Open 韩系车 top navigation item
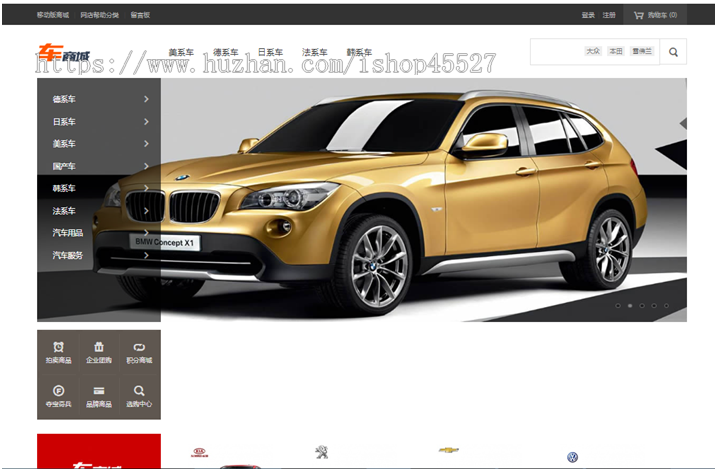 point(359,52)
